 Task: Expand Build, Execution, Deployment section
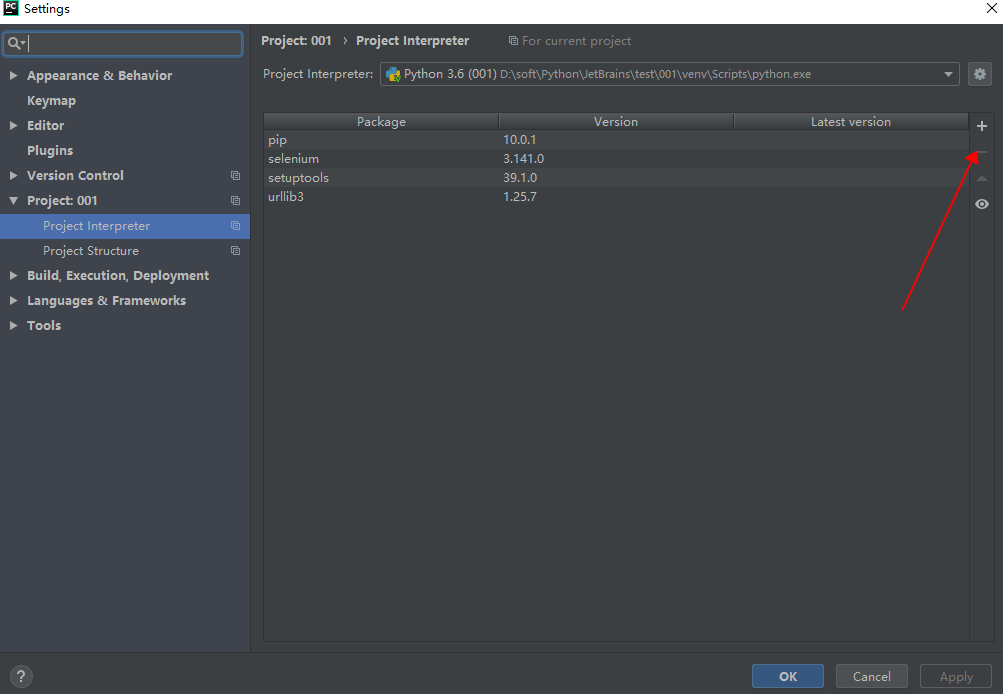(x=13, y=276)
